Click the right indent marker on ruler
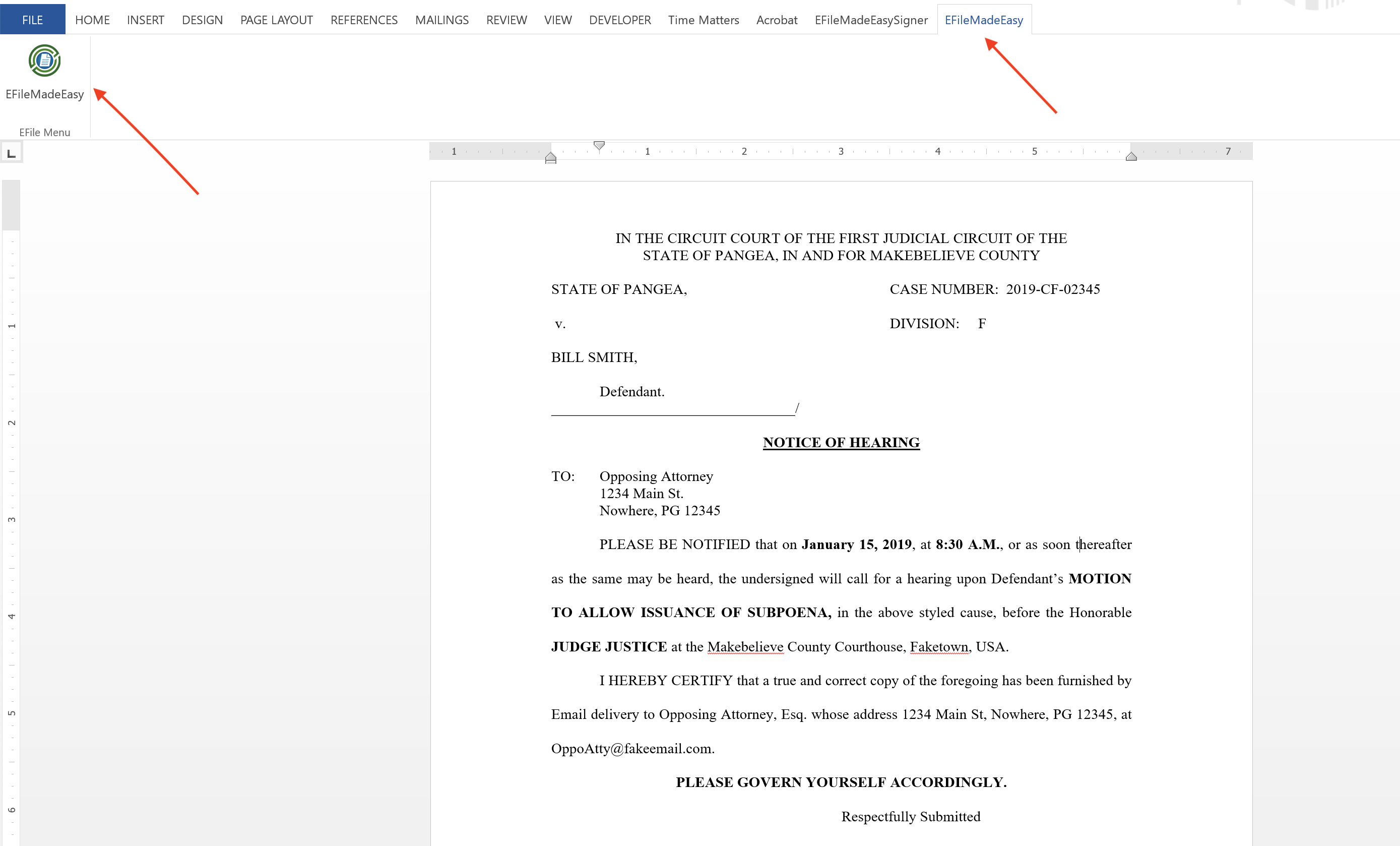This screenshot has width=1400, height=846. click(1131, 157)
